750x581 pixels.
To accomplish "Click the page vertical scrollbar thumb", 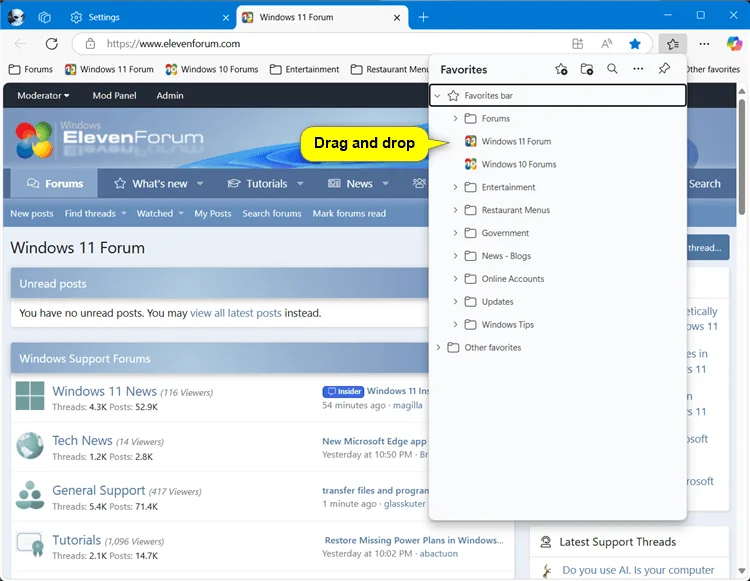I will [742, 156].
